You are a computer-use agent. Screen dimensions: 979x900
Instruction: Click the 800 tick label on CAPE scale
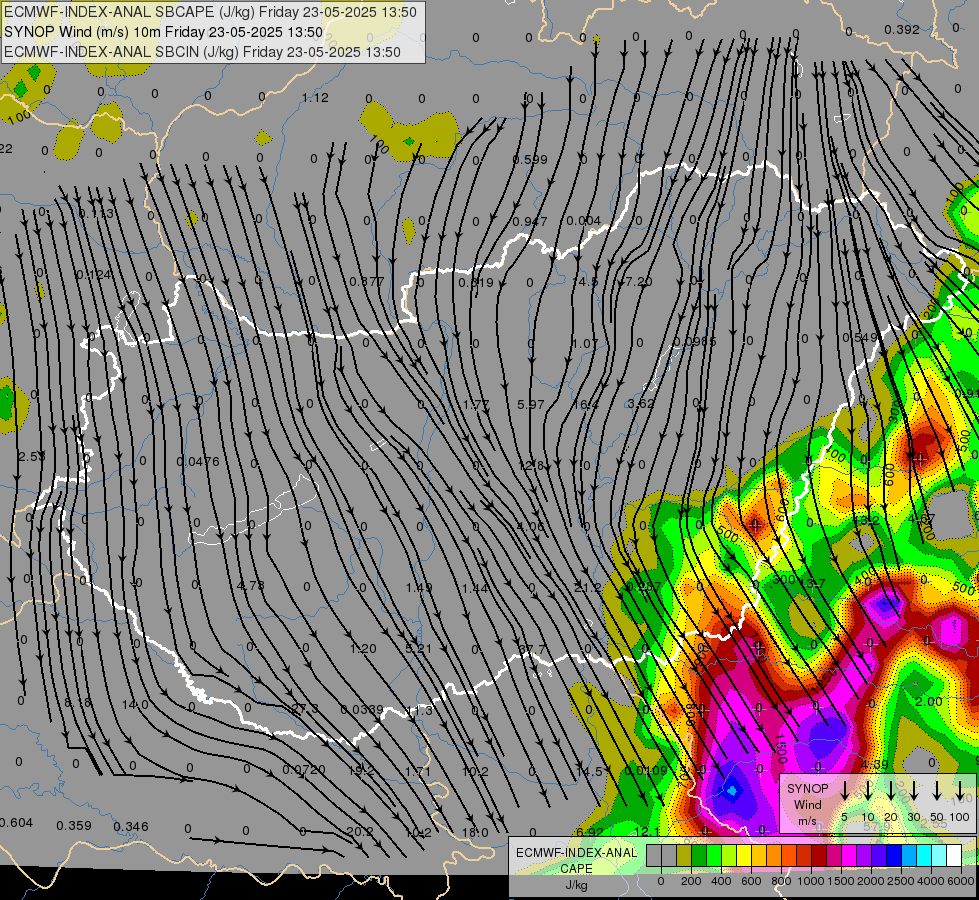781,881
